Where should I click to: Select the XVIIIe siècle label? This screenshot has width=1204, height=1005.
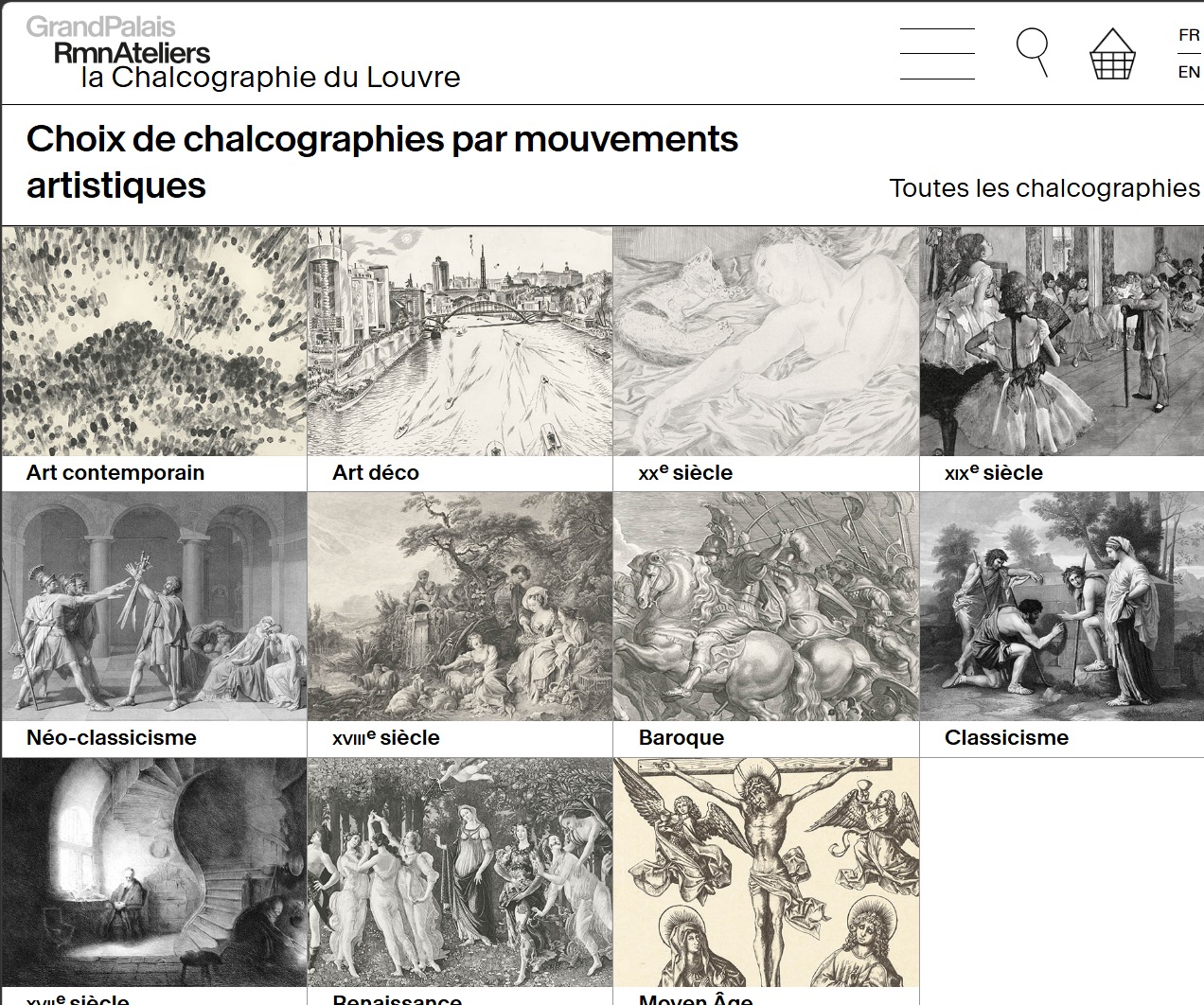pyautogui.click(x=386, y=737)
